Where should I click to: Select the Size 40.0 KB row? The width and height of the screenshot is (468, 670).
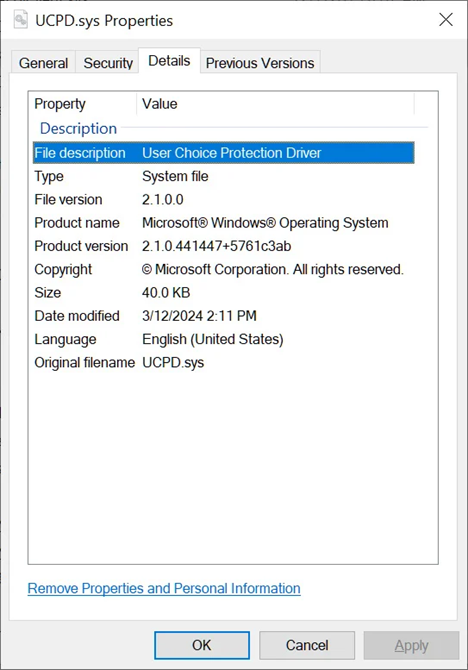click(224, 293)
